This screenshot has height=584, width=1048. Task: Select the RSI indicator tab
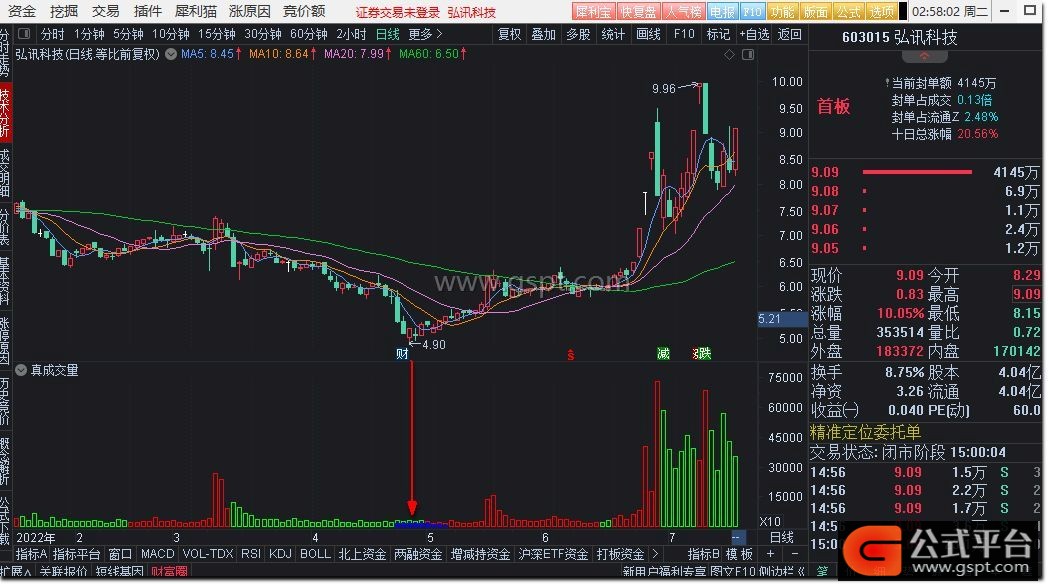pos(251,554)
